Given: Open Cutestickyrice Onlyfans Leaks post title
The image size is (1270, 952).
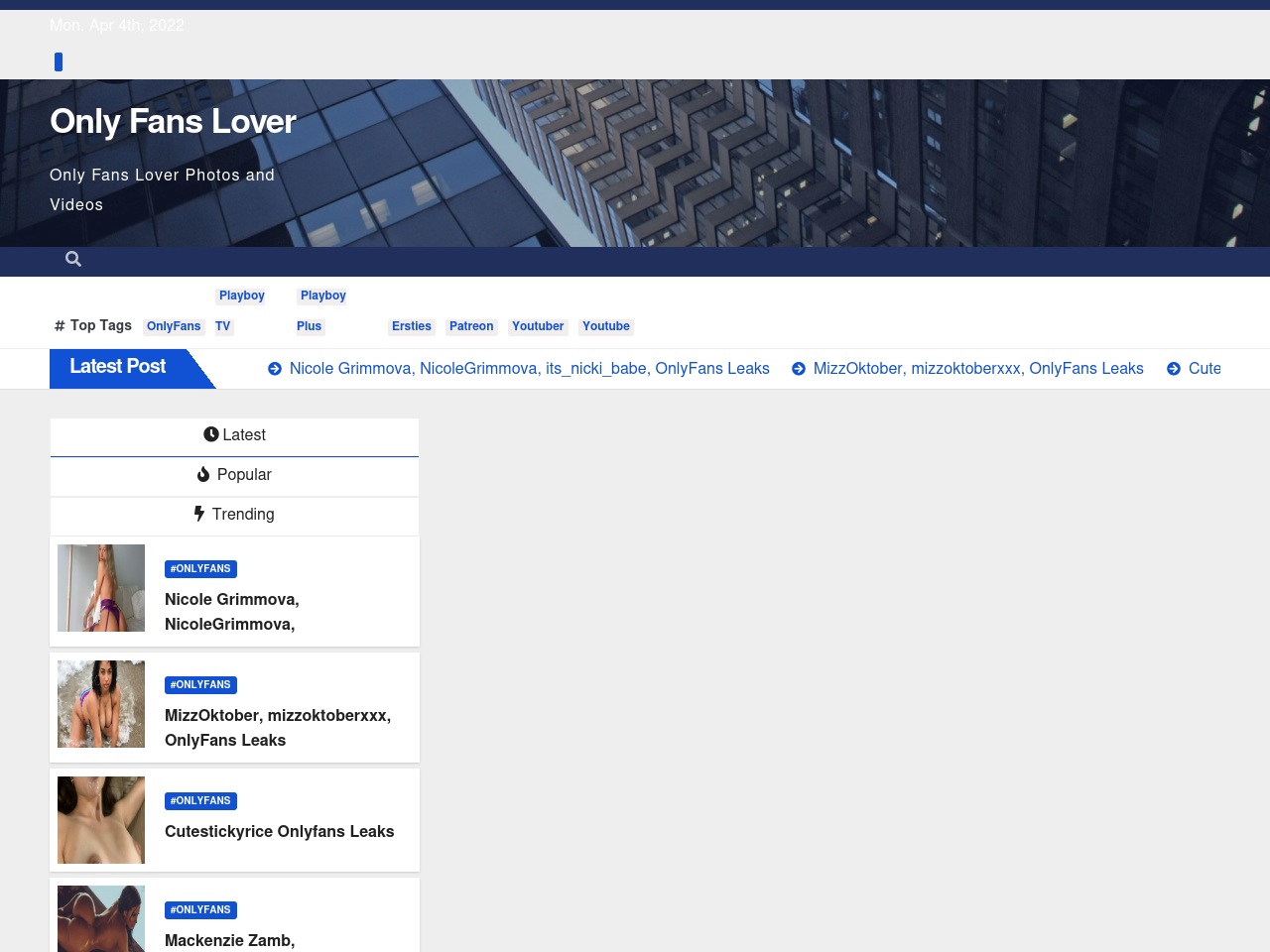Looking at the screenshot, I should tap(280, 832).
